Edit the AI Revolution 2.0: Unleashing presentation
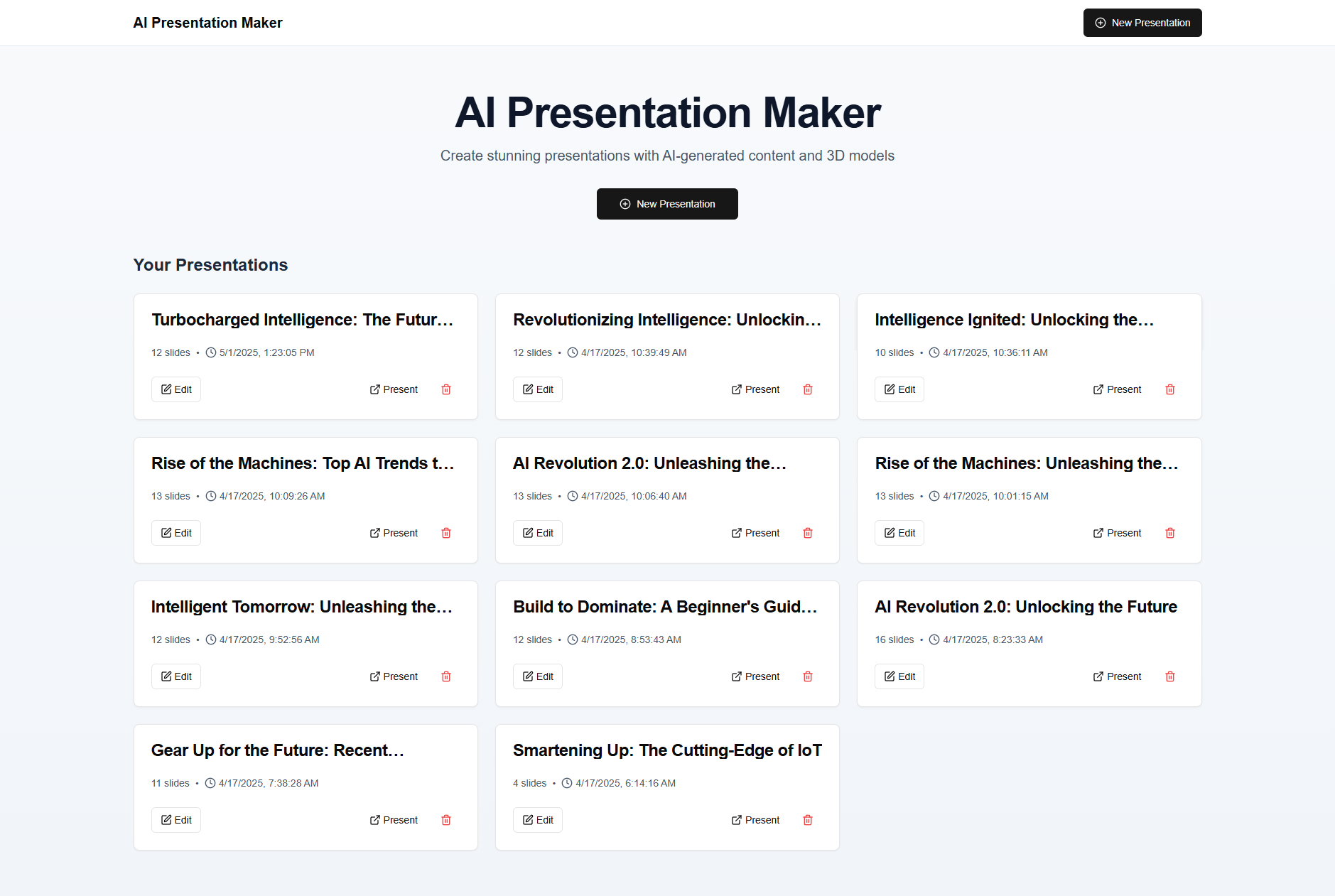The image size is (1335, 896). point(537,532)
